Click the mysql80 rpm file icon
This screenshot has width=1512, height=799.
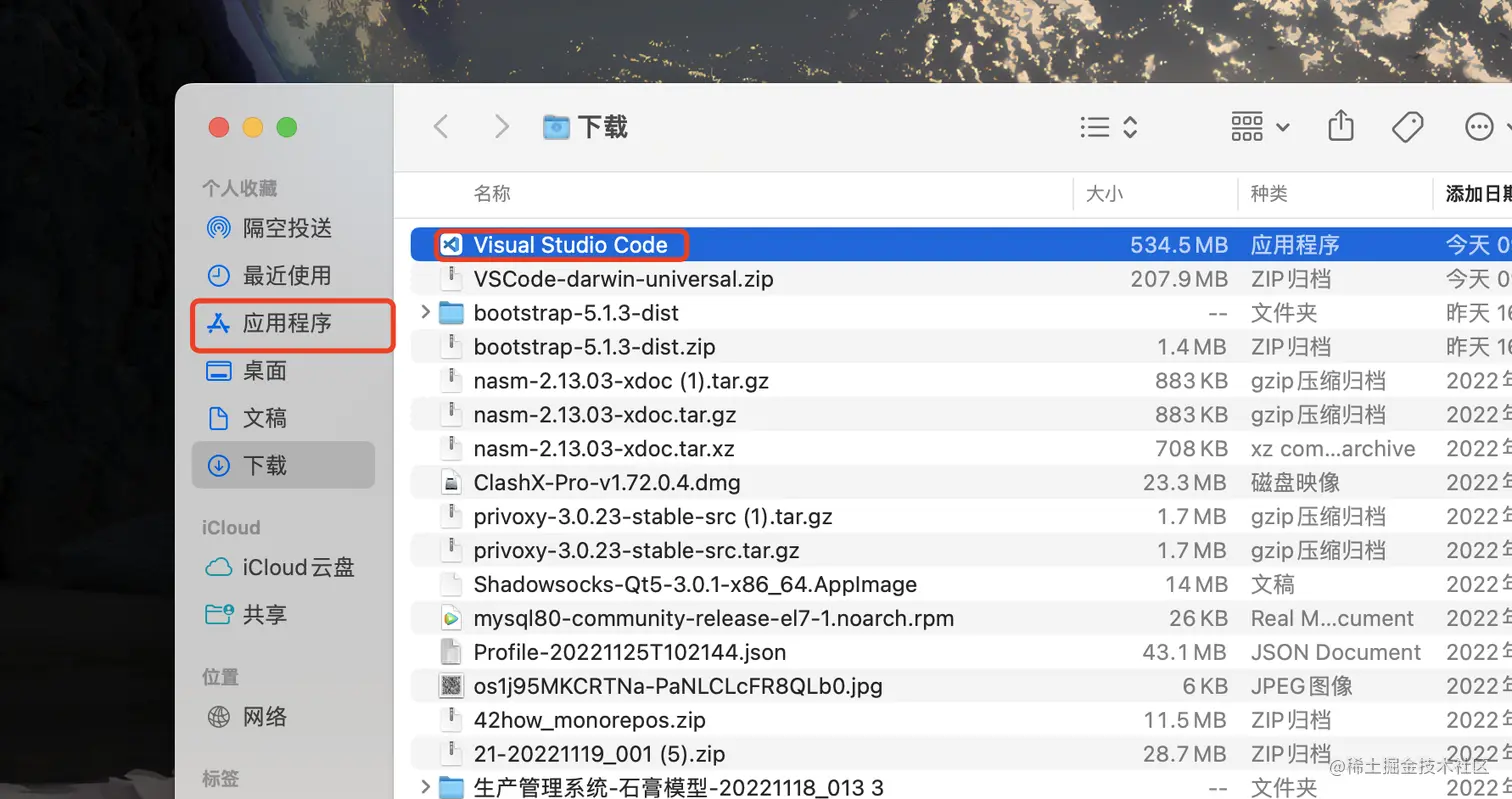pos(452,618)
